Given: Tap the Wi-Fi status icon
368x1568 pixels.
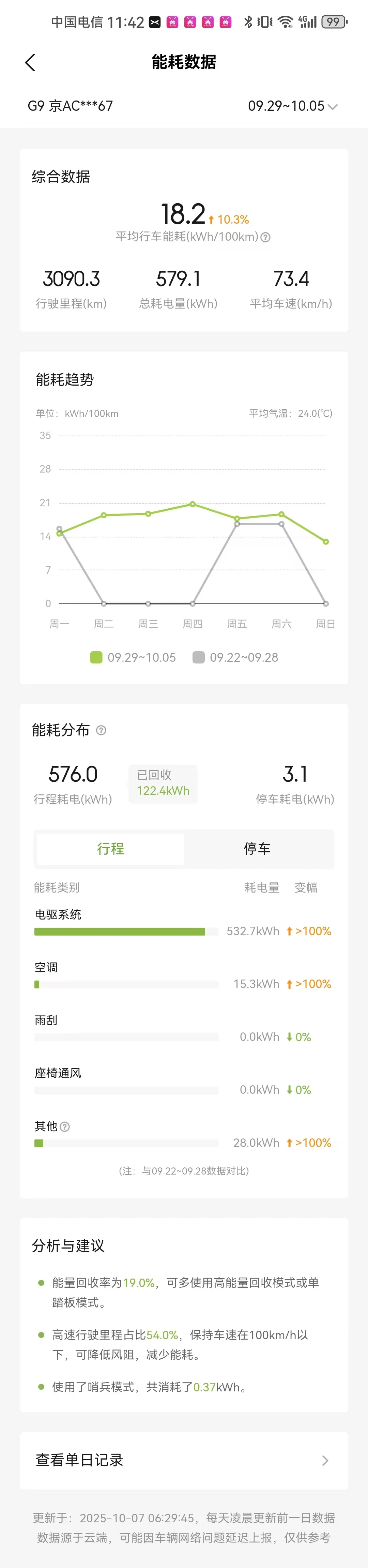Looking at the screenshot, I should click(x=285, y=22).
